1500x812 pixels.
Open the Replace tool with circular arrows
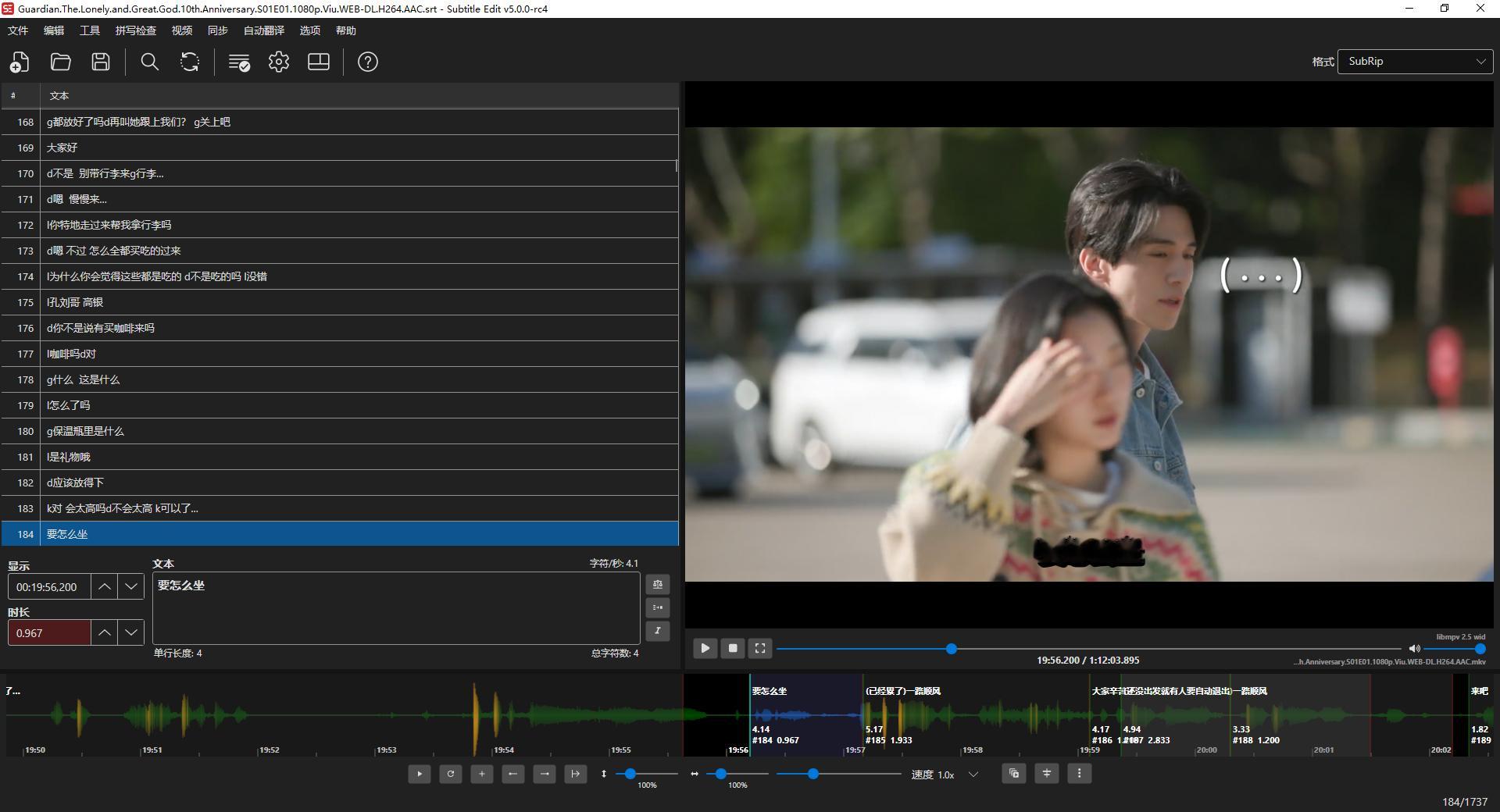[190, 62]
